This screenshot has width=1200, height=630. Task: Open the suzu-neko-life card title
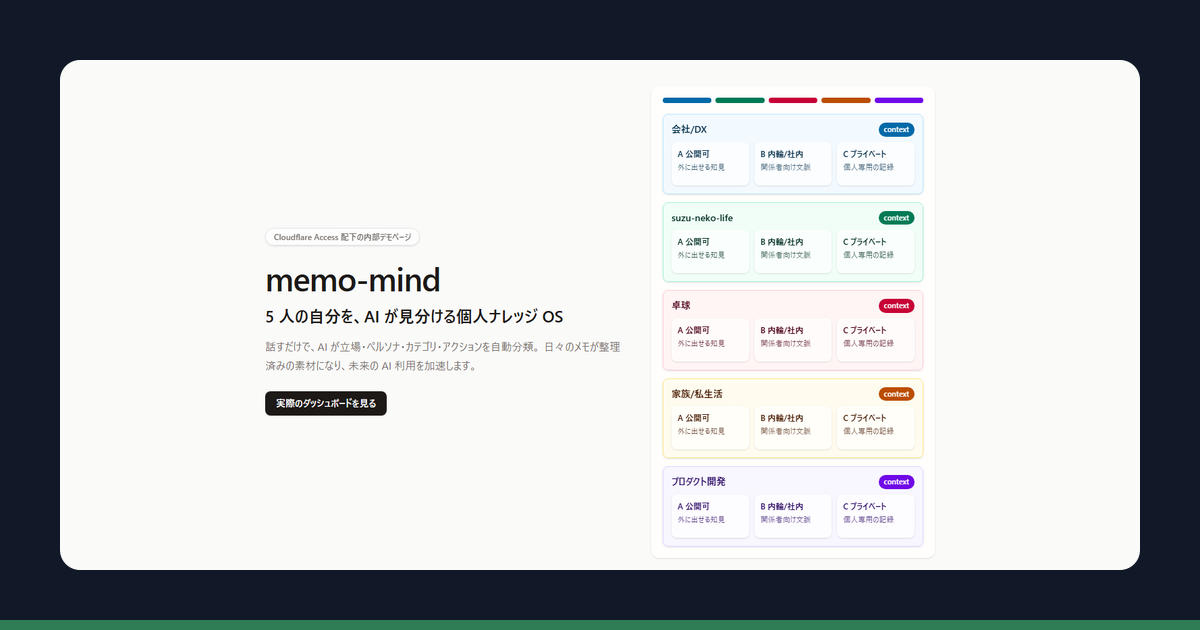click(702, 217)
